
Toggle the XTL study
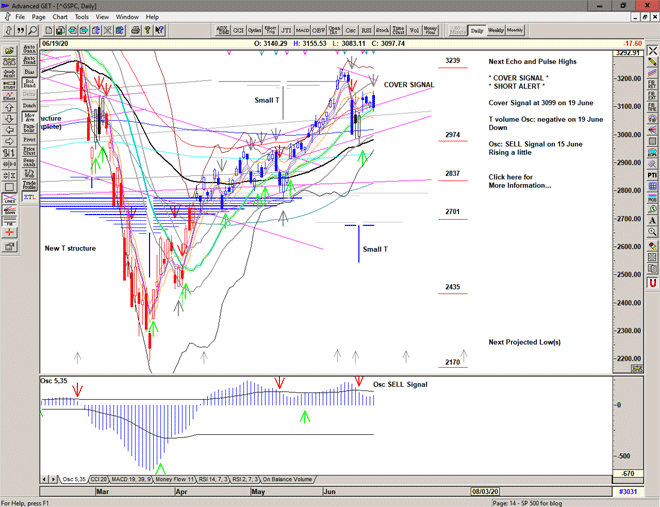29,197
